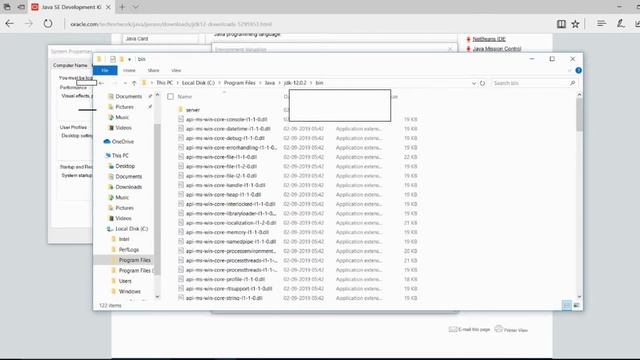Expand the ribbon with chevron
Viewport: 640px width, 360px height.
570,70
